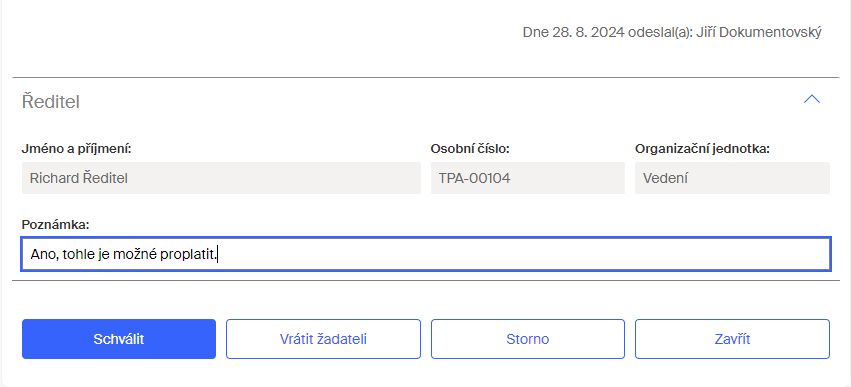Click the sent date 28. 8. 2024

coord(589,33)
